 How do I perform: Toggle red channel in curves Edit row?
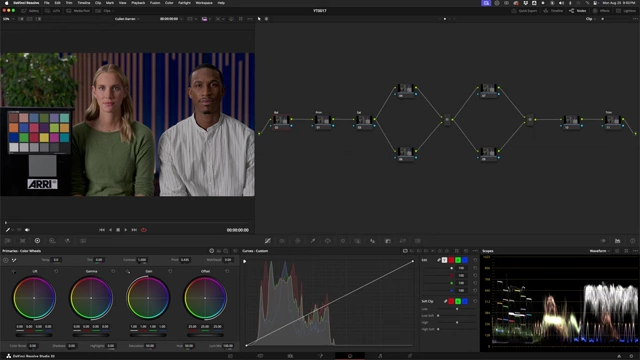[451, 260]
